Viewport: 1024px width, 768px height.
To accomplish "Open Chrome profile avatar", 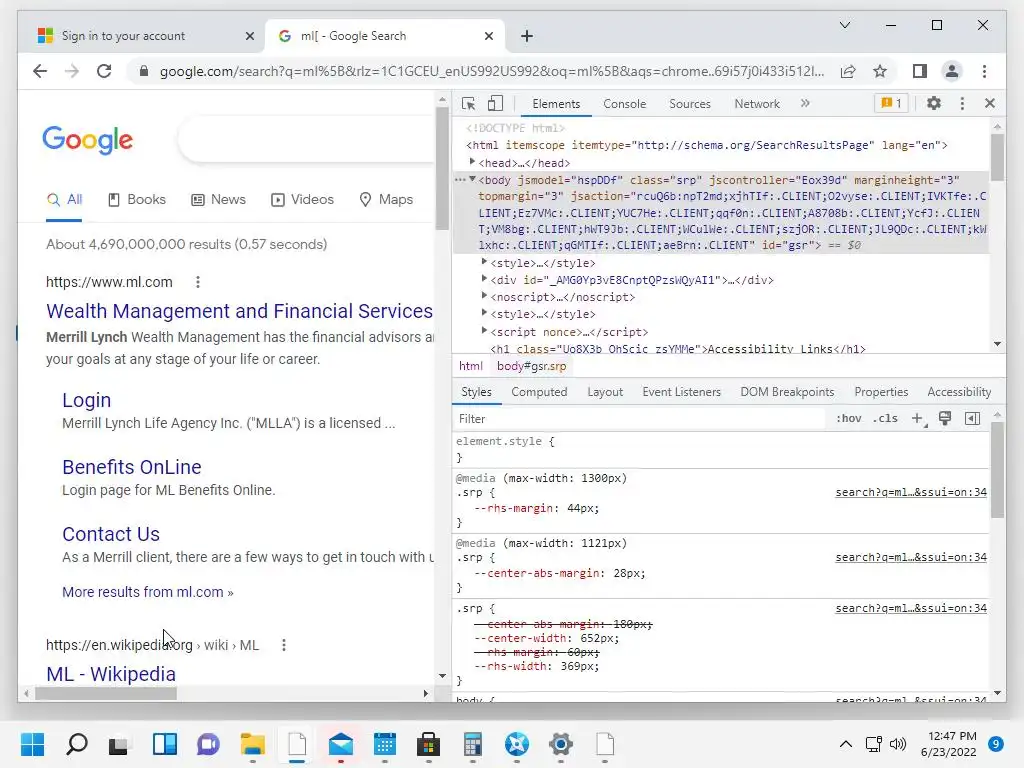I will click(952, 71).
